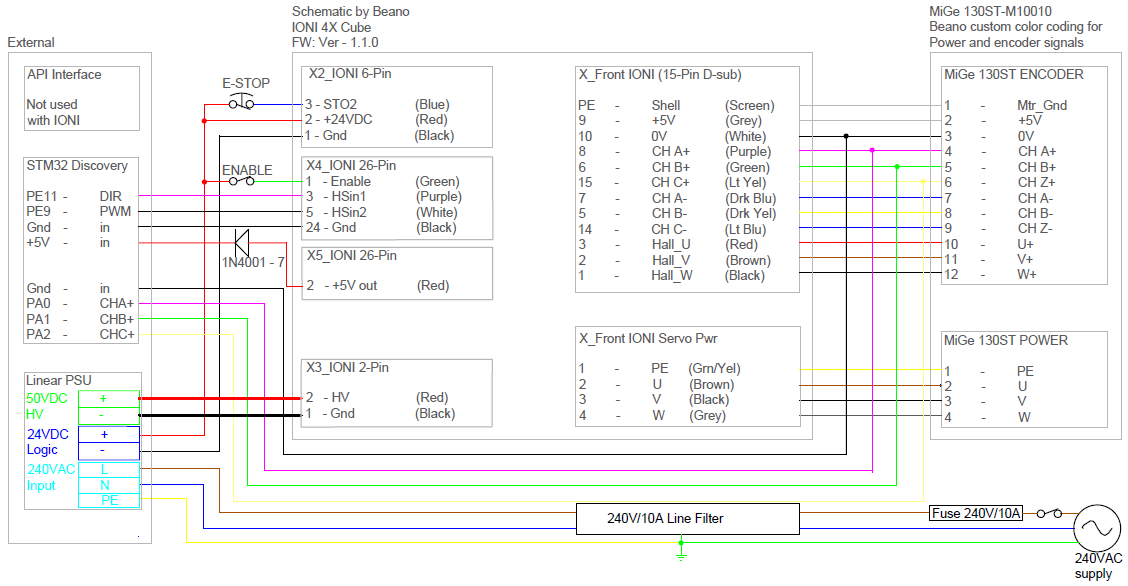Click the '(Drk Blu)' wire color label

click(x=750, y=198)
